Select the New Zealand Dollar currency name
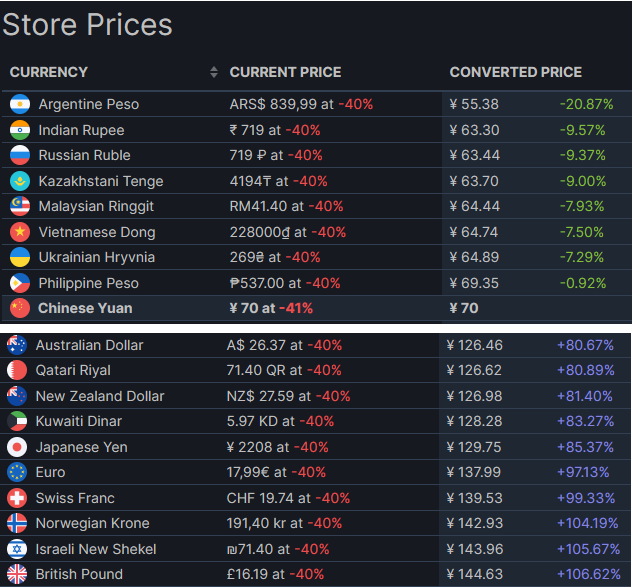 point(100,396)
